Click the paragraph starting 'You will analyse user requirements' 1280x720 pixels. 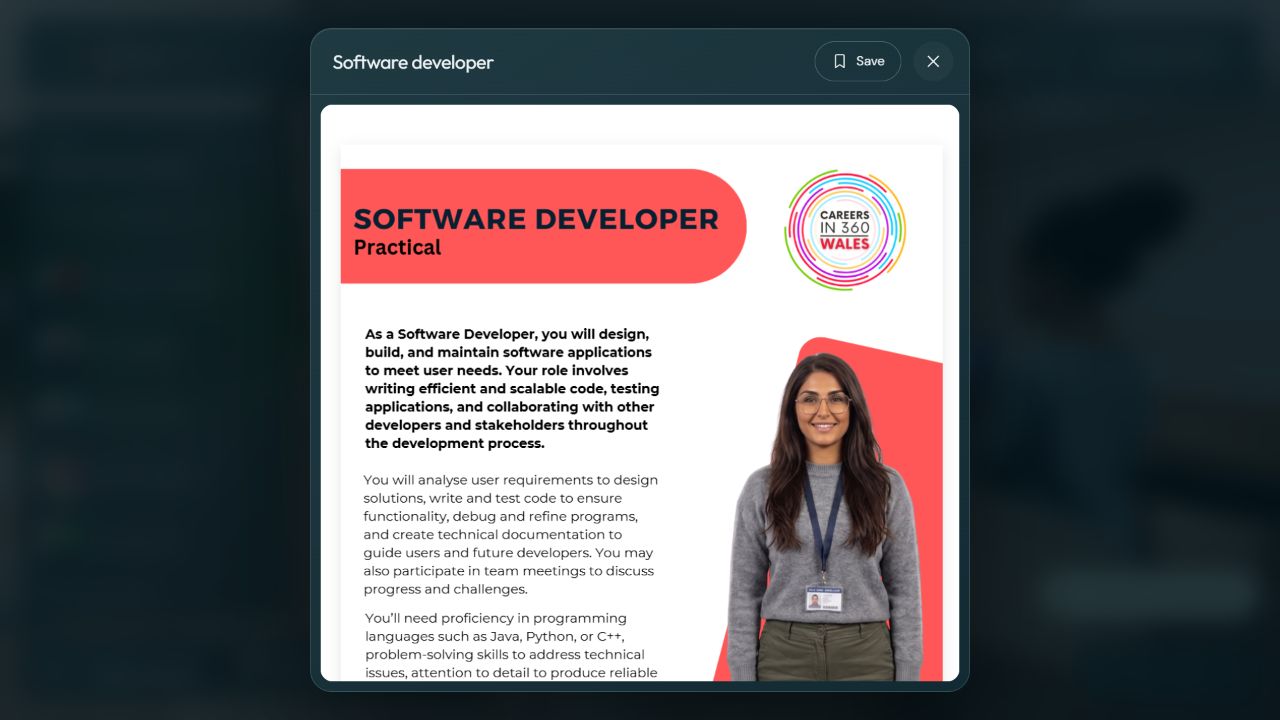(510, 534)
